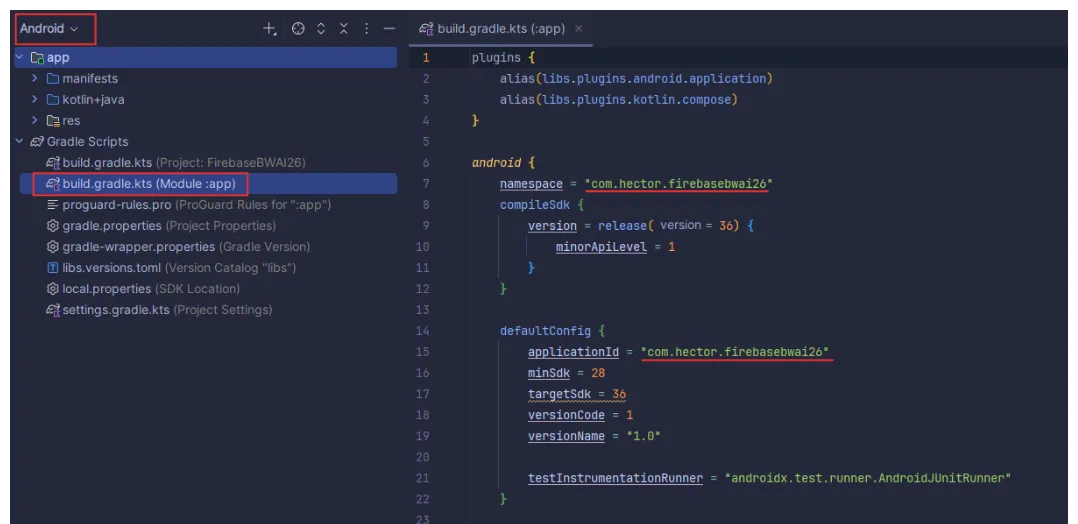Viewport: 1078px width, 524px height.
Task: Expand the manifests folder
Action: point(34,78)
